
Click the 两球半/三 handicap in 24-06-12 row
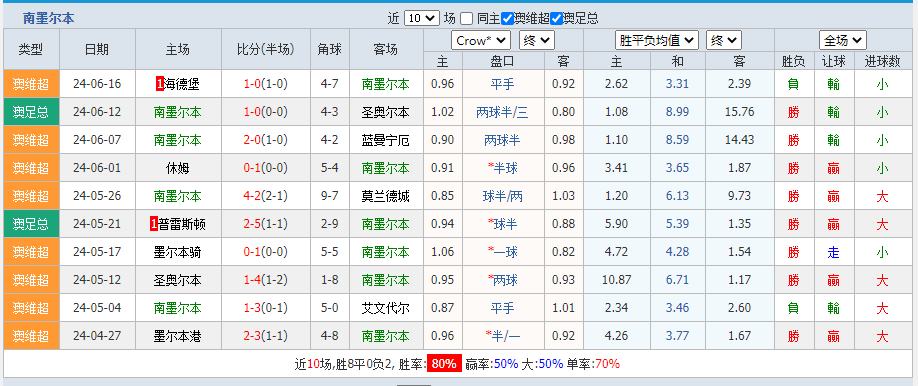pos(502,112)
